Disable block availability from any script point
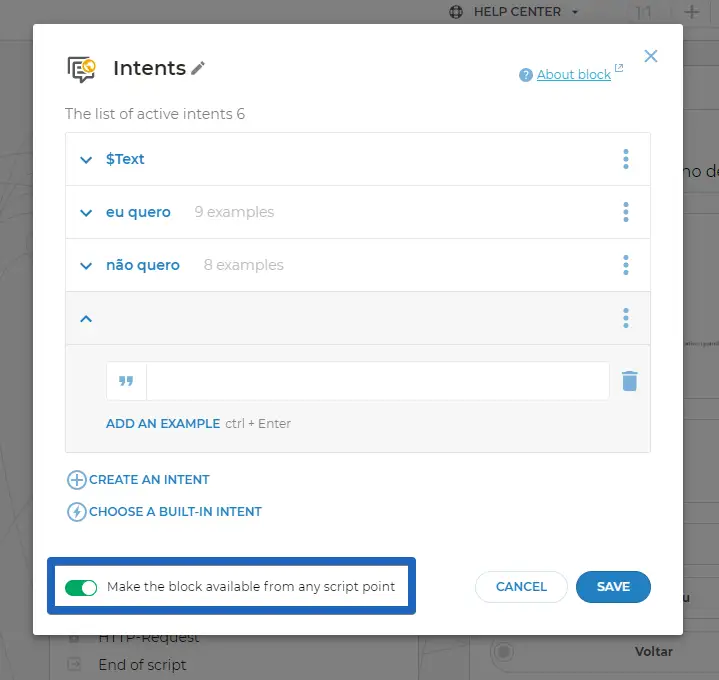719x680 pixels. (81, 587)
